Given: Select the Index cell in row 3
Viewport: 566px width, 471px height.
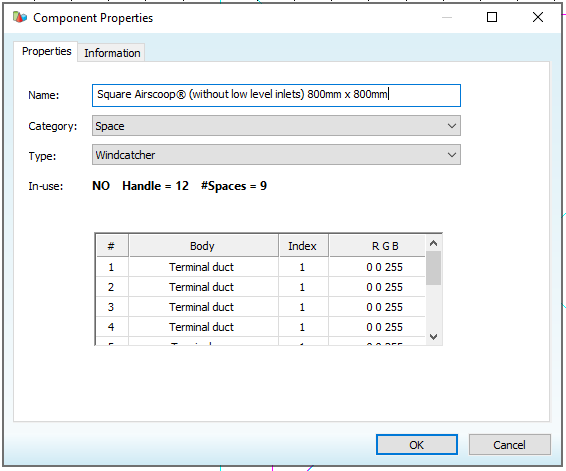Looking at the screenshot, I should 303,307.
